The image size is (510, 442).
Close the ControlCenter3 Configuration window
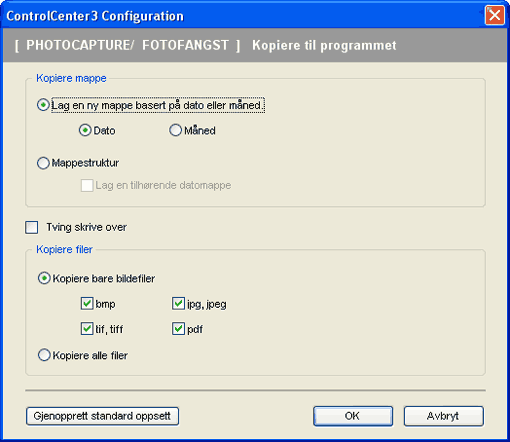494,15
